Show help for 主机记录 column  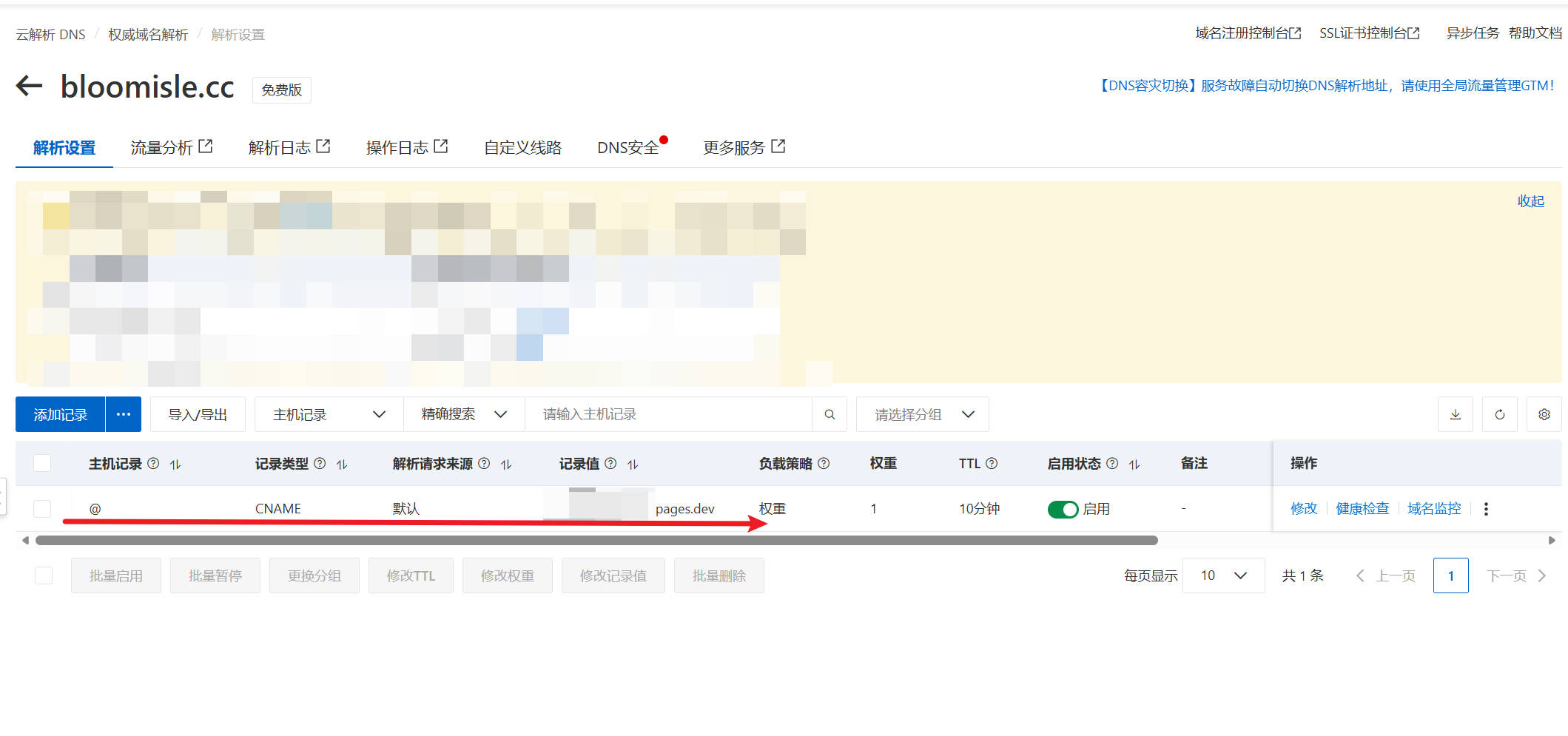(153, 464)
